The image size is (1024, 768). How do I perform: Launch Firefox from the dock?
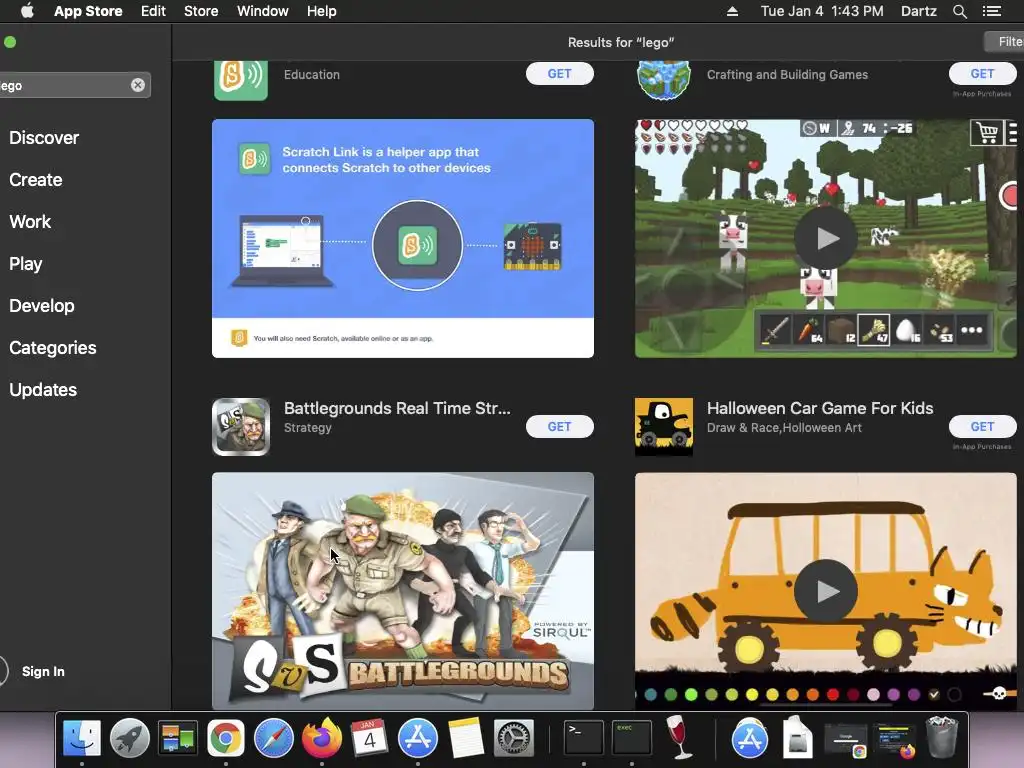321,738
